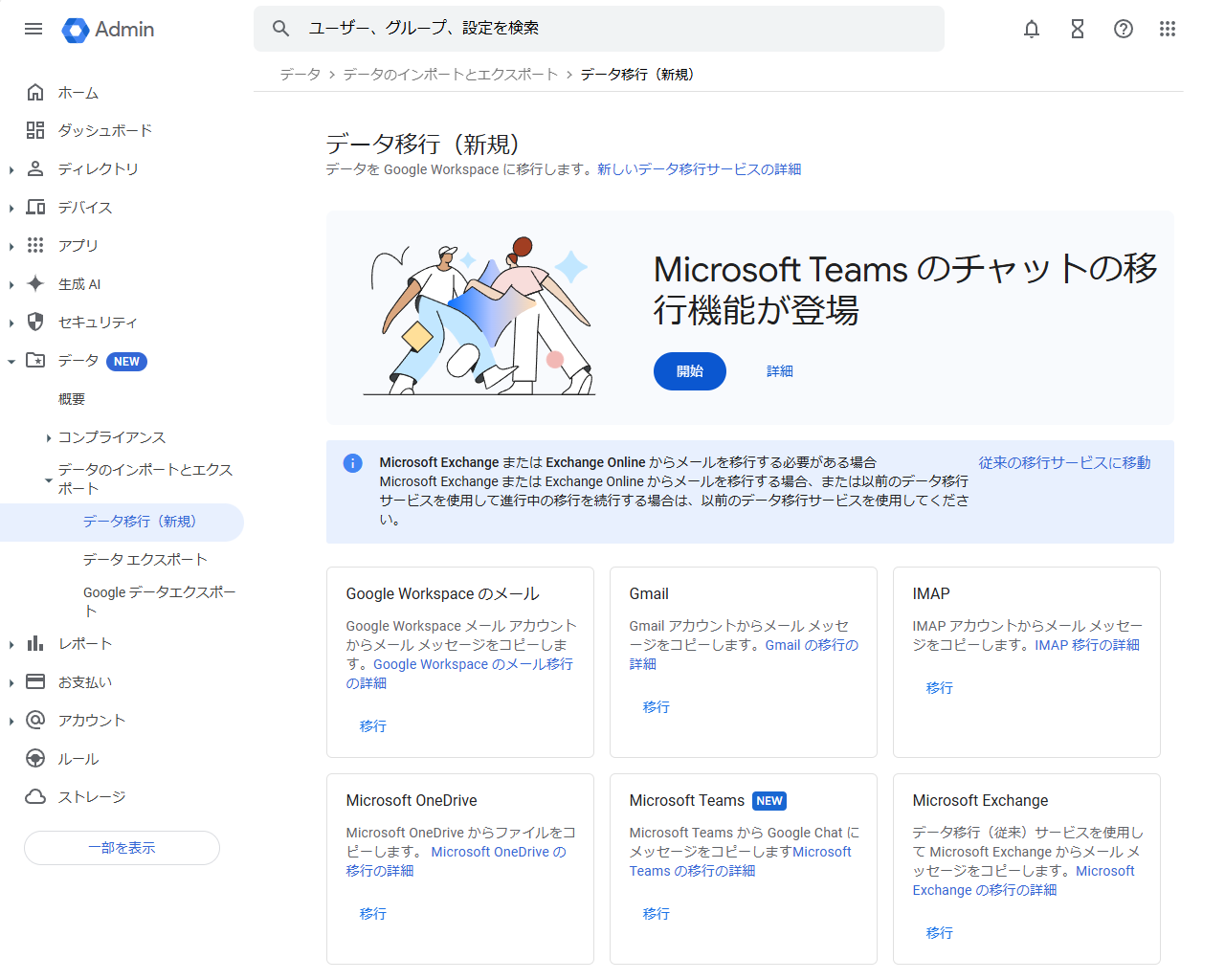Image resolution: width=1225 pixels, height=980 pixels.
Task: Collapse the データのインポートとエクスポート section
Action: (x=48, y=479)
